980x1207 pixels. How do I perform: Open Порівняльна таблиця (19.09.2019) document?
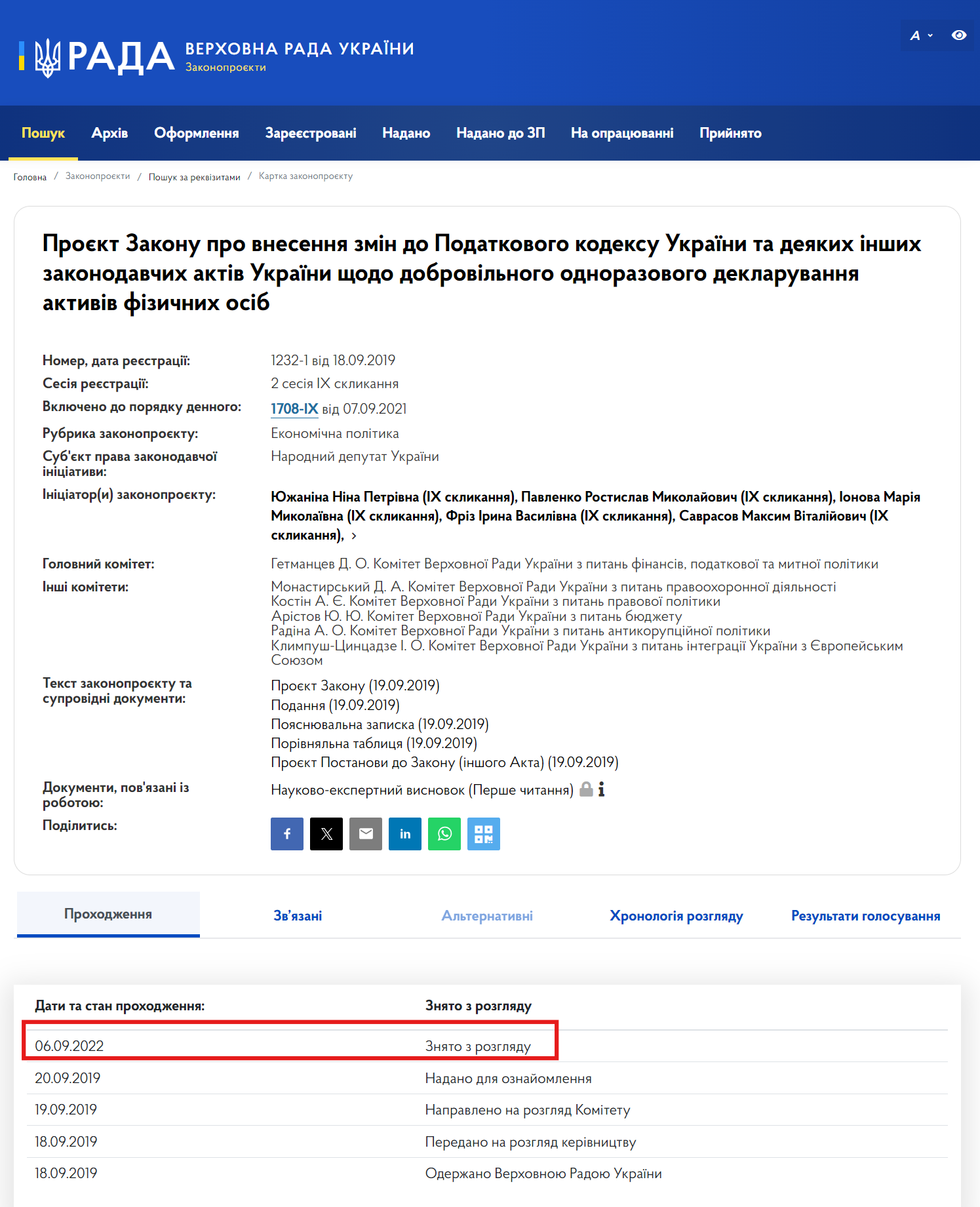point(374,743)
